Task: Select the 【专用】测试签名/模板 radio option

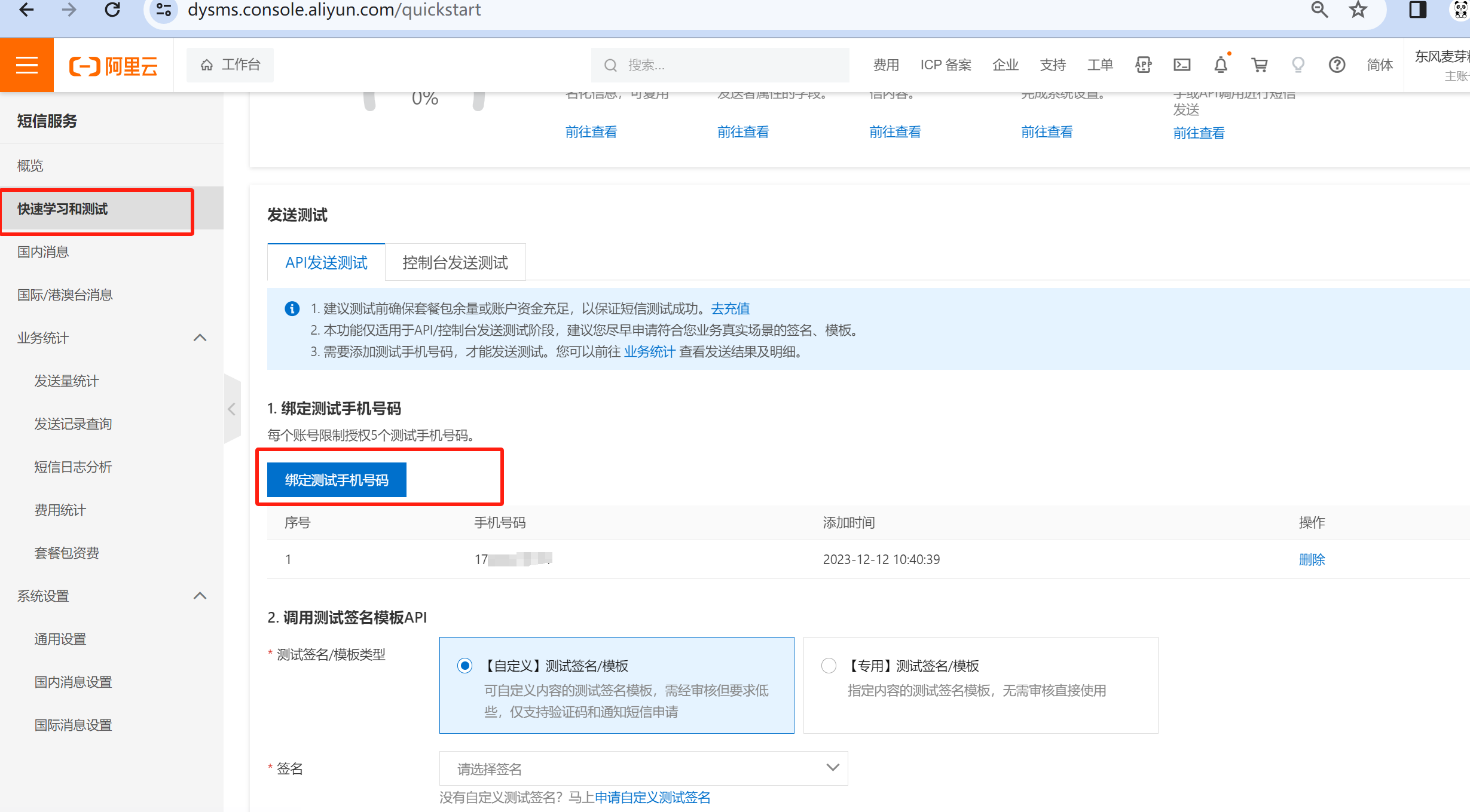Action: coord(829,665)
